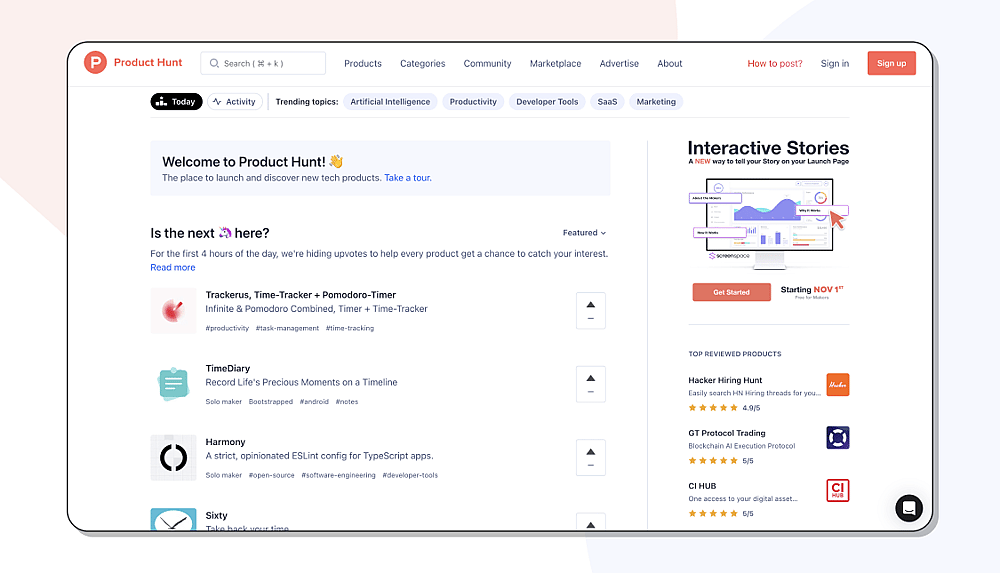Screen dimensions: 1000x573
Task: Select the Productivity trending topic
Action: point(473,101)
